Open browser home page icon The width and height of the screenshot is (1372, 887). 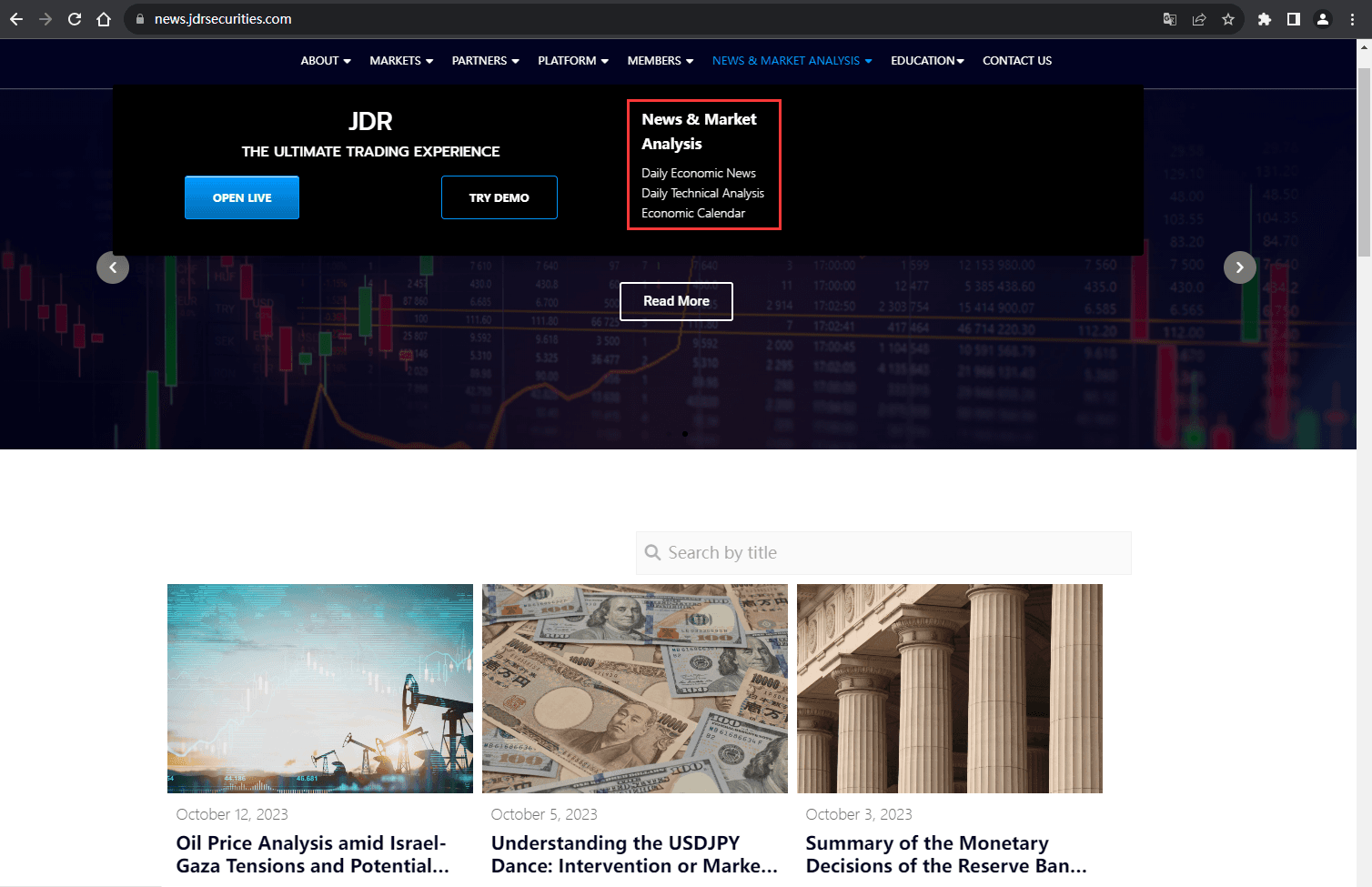click(x=104, y=19)
